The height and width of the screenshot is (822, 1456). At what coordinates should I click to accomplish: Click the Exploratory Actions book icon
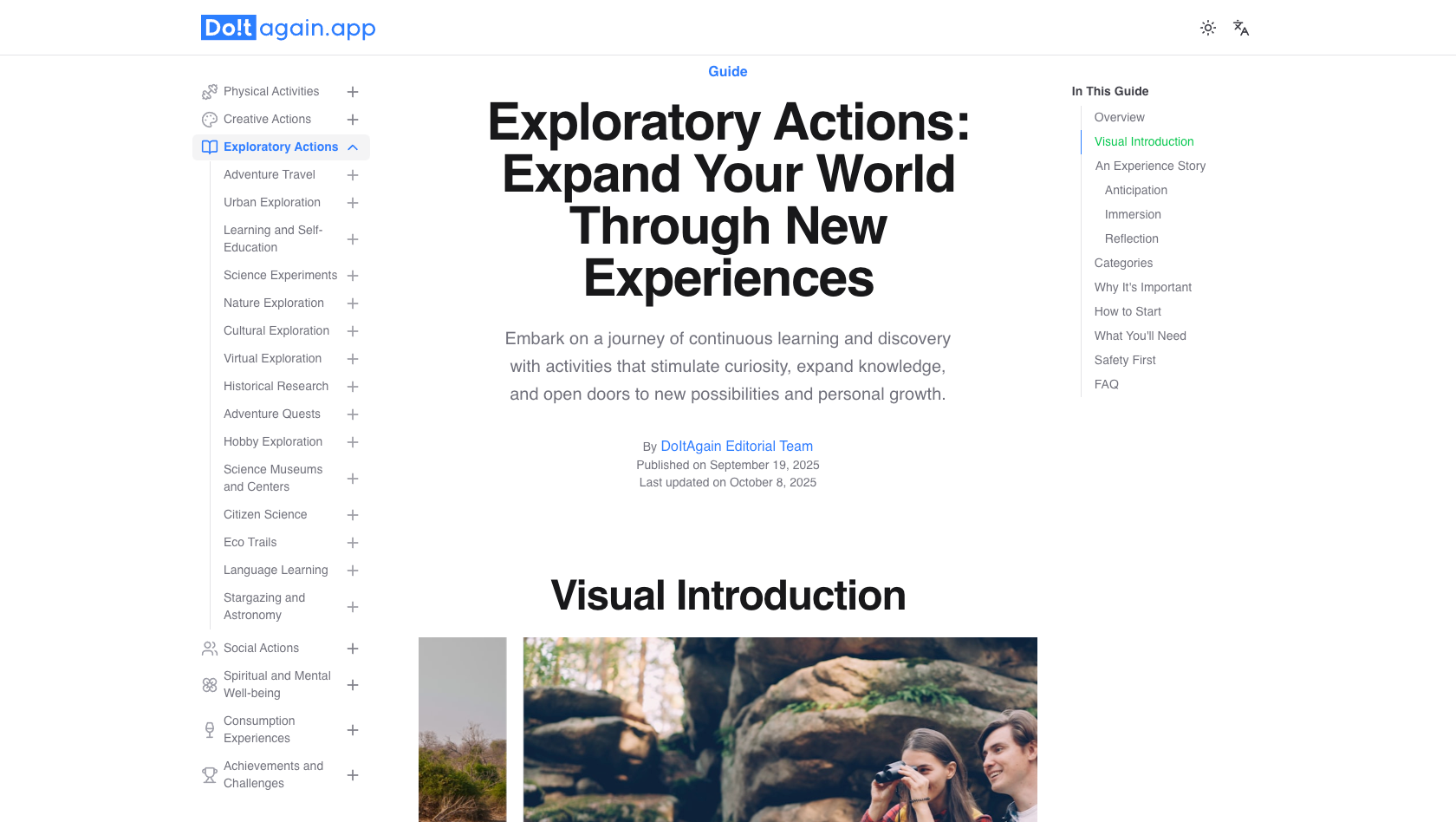click(209, 147)
